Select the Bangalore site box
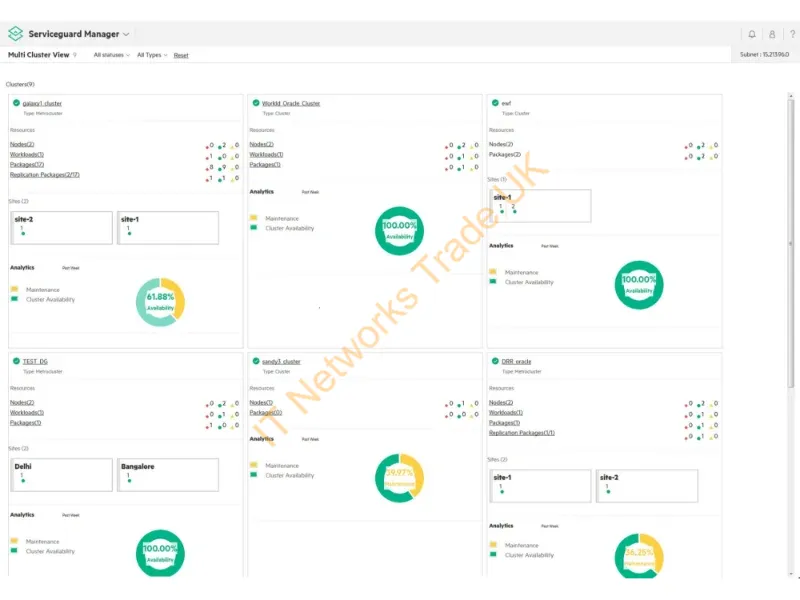This screenshot has width=800, height=600. [x=168, y=475]
